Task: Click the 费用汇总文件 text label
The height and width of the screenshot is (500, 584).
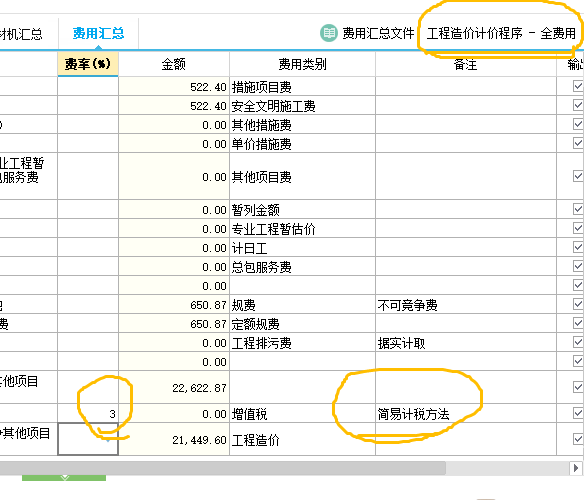Action: [x=378, y=34]
